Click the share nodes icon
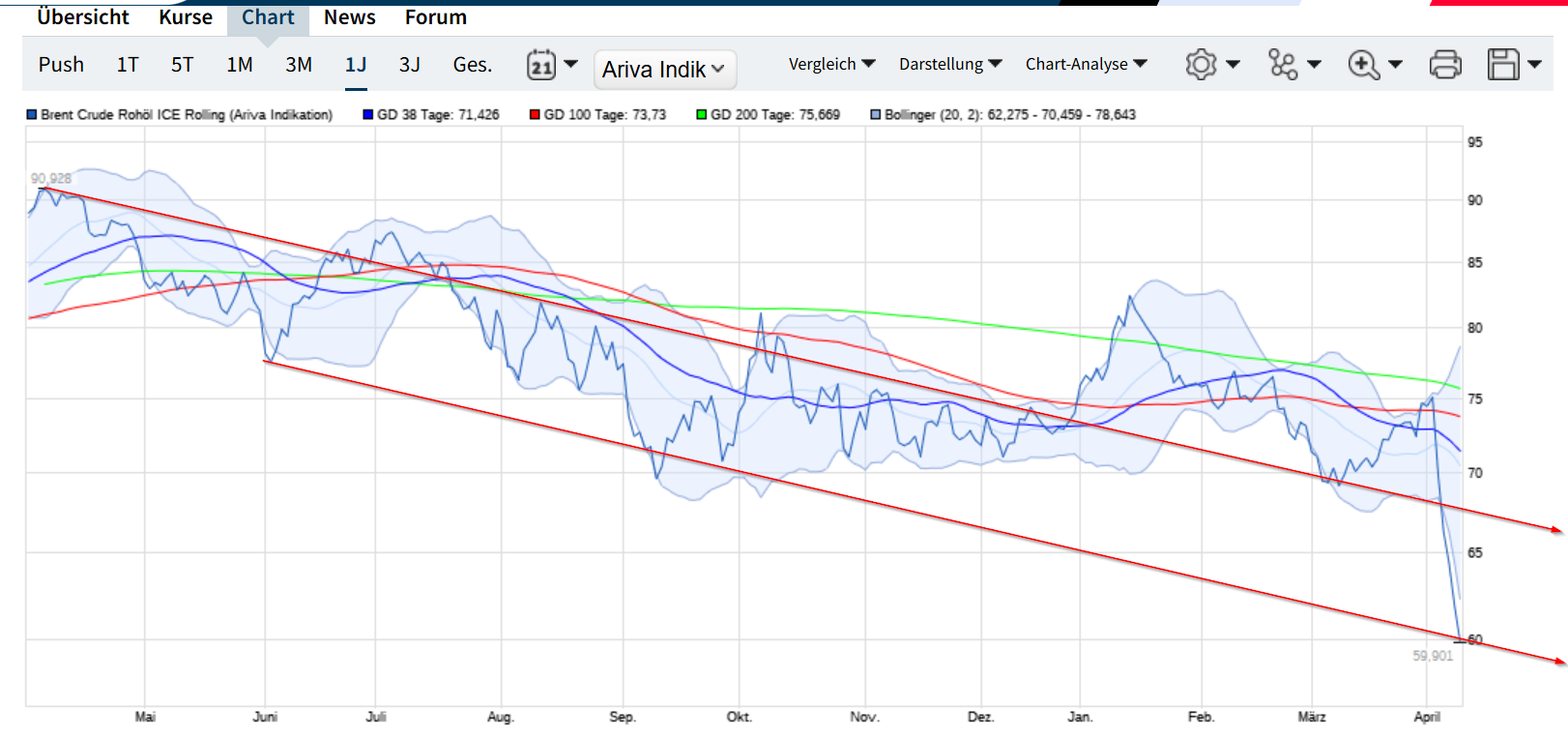 [1283, 65]
